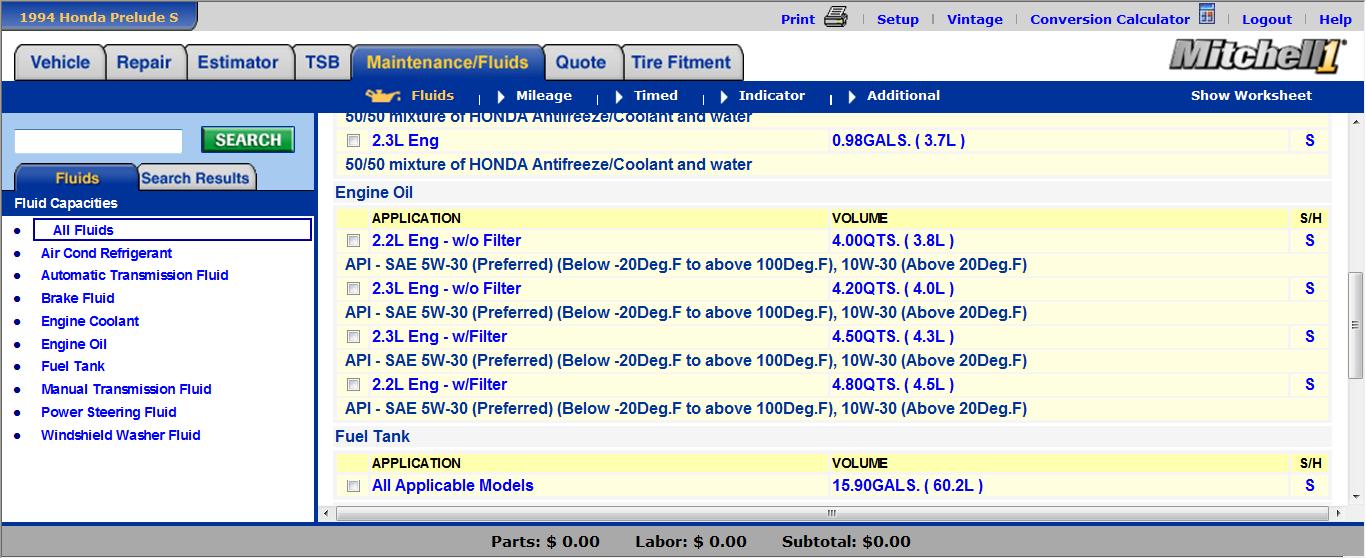Select Power Steering Fluid in sidebar
This screenshot has height=559, width=1366.
(109, 412)
